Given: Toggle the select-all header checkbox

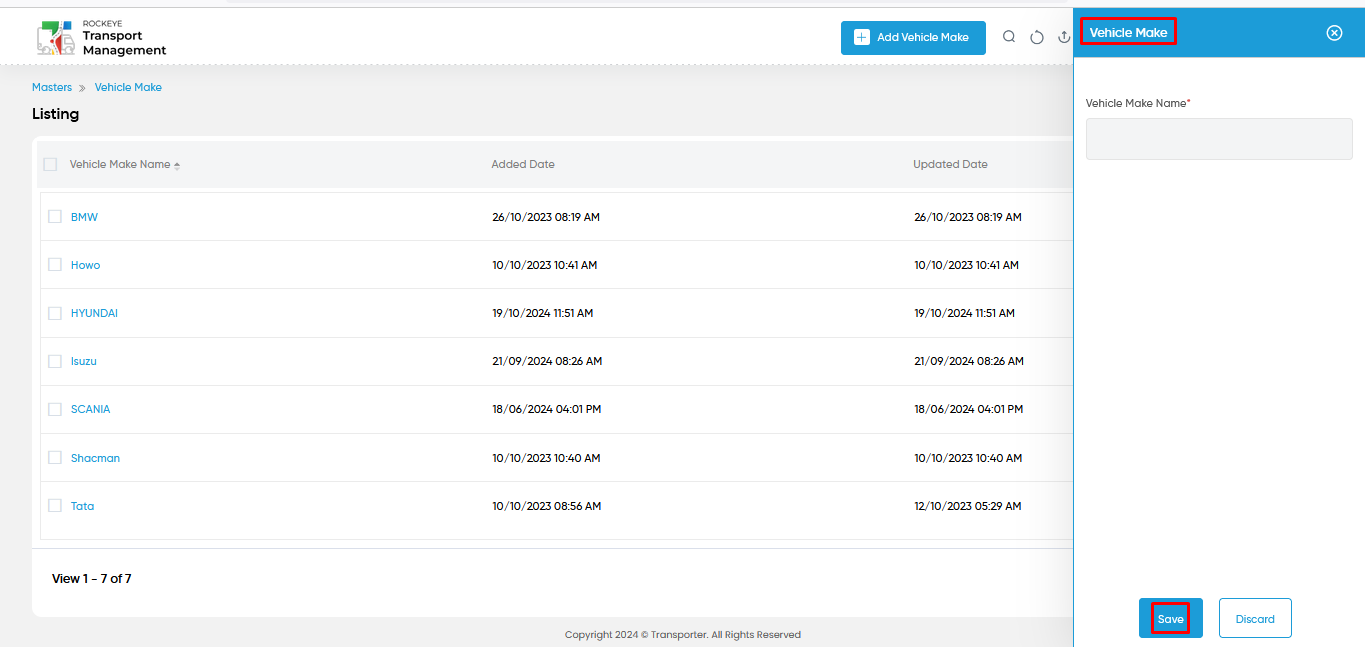Looking at the screenshot, I should (50, 164).
